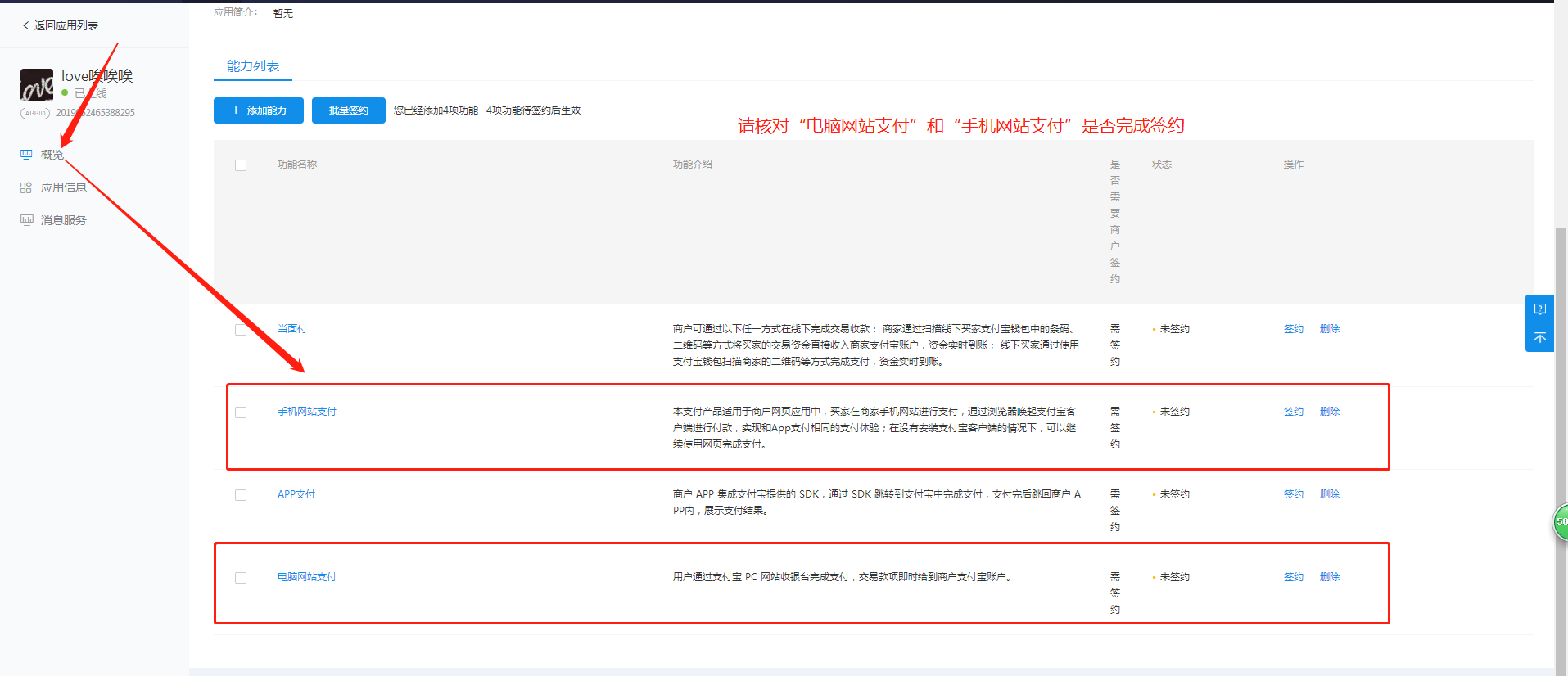This screenshot has width=1568, height=676.
Task: Click 未签约 status in the APP支付 row
Action: point(1175,494)
